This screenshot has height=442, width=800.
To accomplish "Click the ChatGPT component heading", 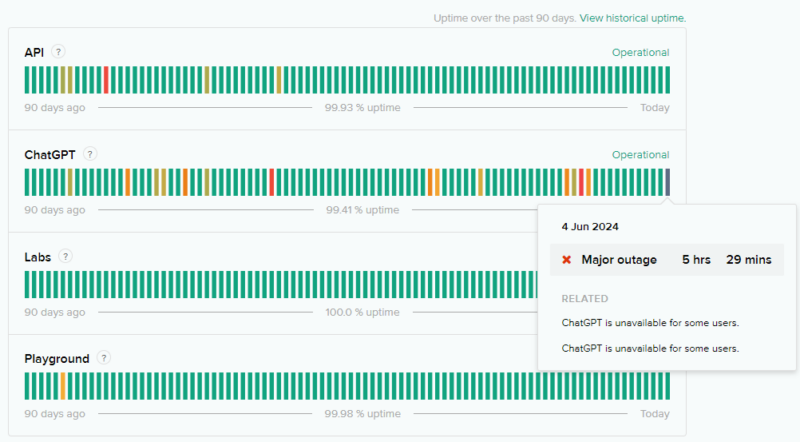I will point(50,155).
